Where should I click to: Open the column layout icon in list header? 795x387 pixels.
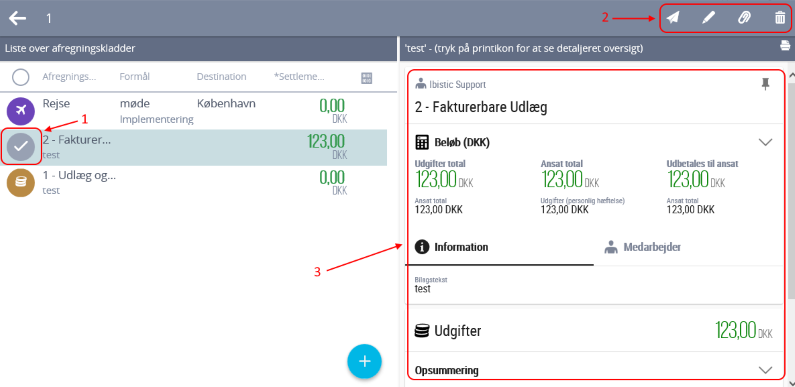pos(367,78)
